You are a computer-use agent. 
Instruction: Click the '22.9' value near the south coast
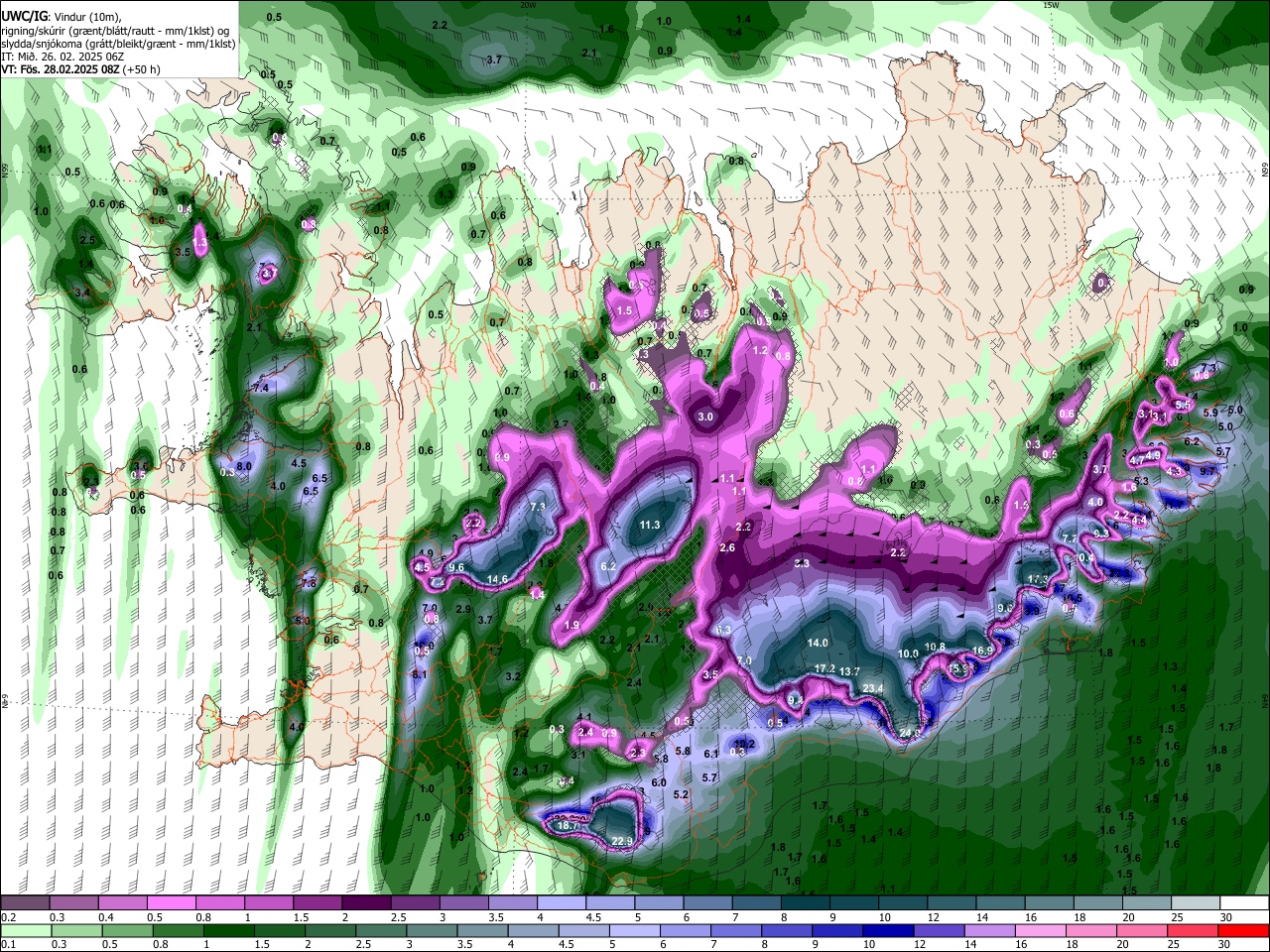tap(622, 842)
